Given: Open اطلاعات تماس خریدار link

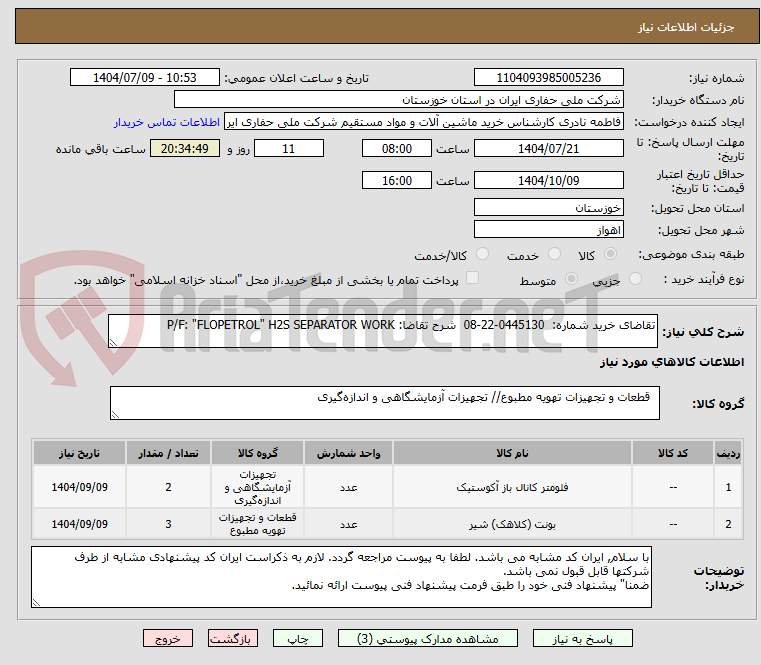Looking at the screenshot, I should pos(167,122).
